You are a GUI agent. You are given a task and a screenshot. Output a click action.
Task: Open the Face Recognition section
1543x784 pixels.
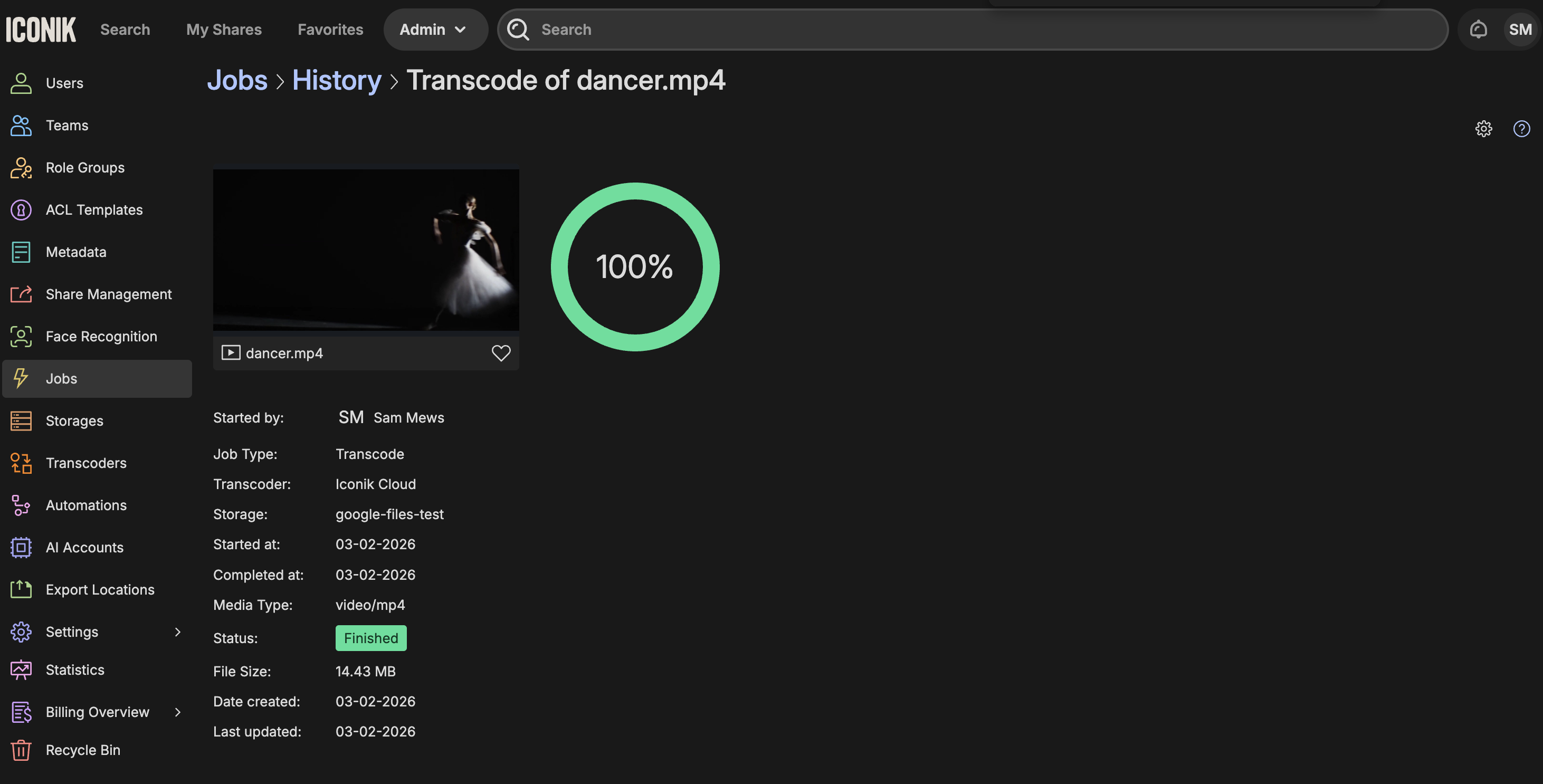pos(101,337)
